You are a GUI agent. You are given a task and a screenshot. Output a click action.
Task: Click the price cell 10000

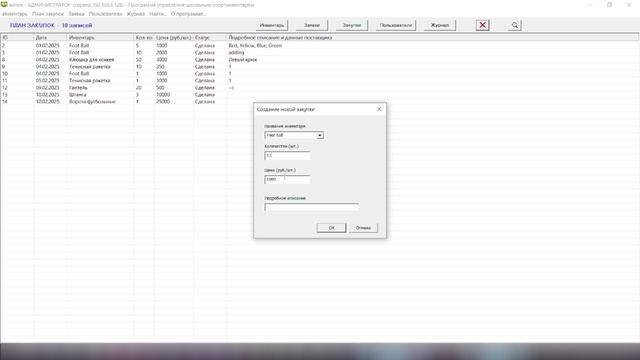click(x=163, y=95)
